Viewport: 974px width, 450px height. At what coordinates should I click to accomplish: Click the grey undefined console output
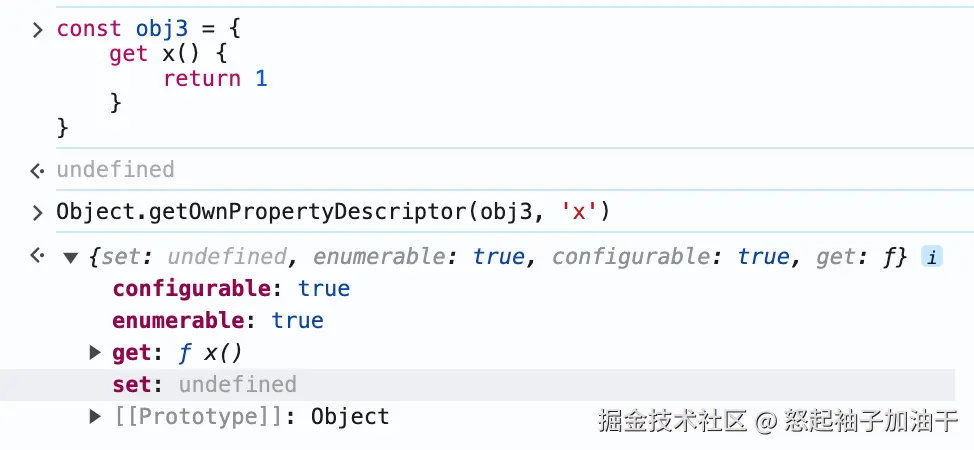click(x=116, y=169)
